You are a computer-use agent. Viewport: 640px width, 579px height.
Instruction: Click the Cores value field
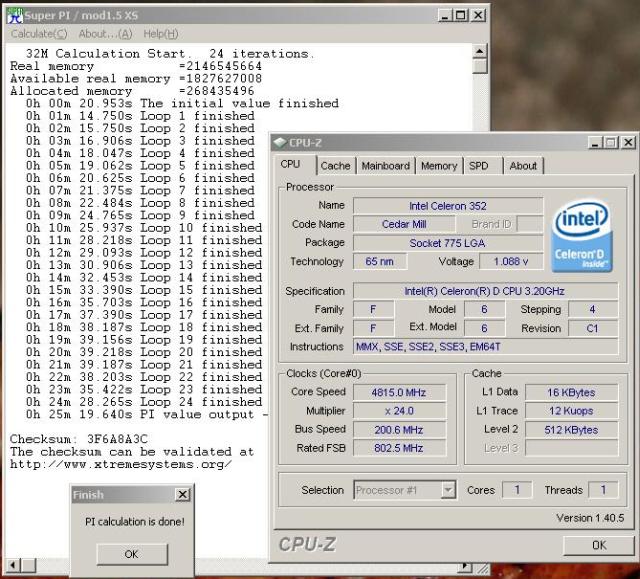(x=517, y=490)
